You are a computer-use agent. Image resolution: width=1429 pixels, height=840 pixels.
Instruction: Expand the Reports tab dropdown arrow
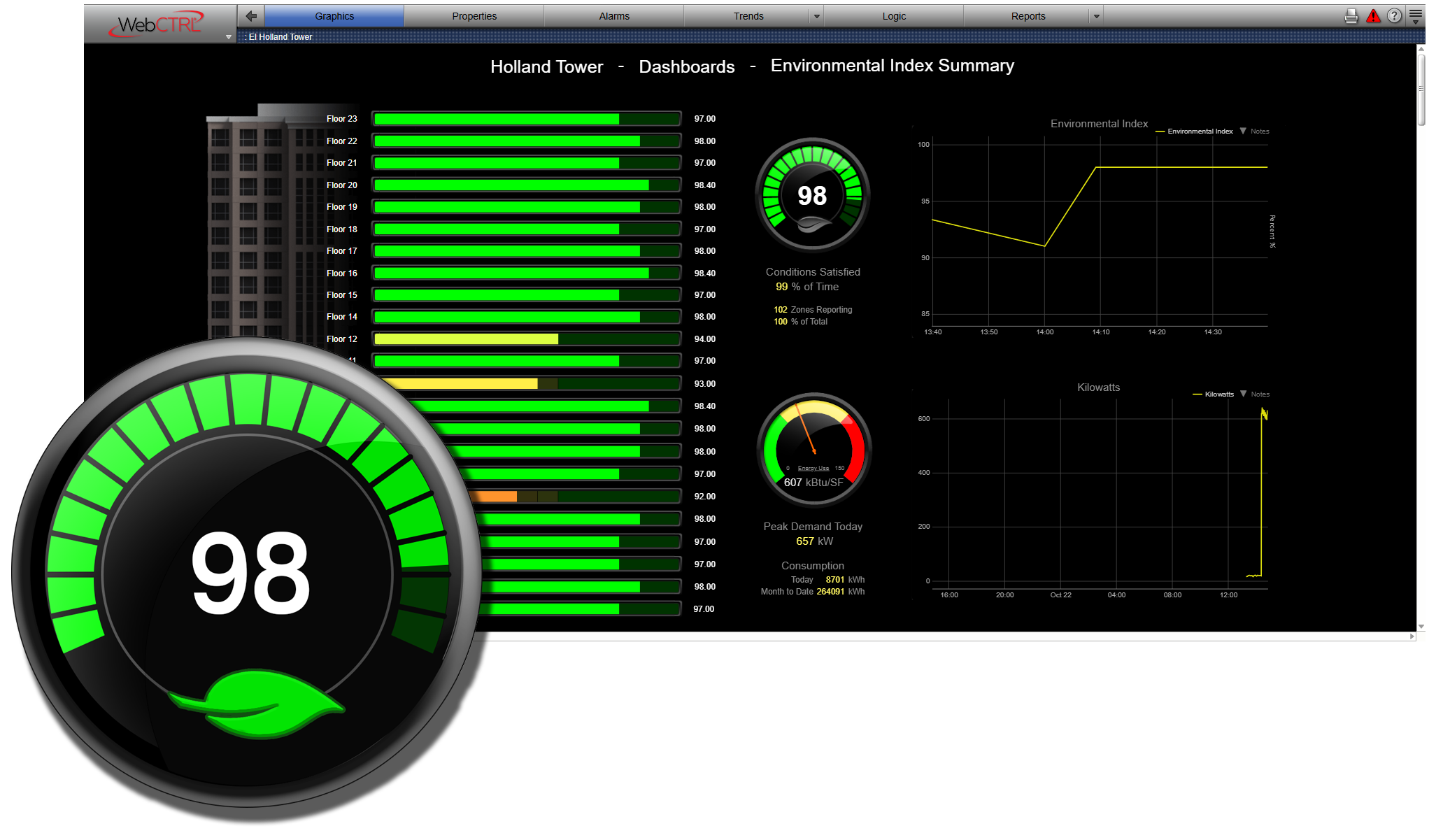(1096, 16)
